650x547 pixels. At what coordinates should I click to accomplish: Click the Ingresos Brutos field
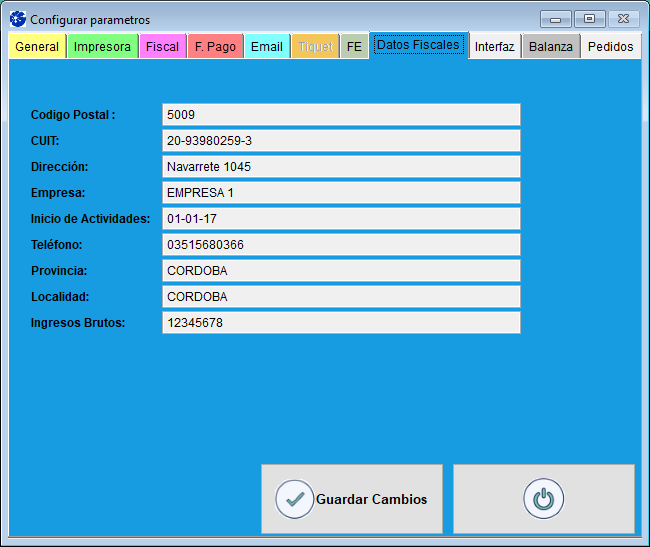coord(341,323)
